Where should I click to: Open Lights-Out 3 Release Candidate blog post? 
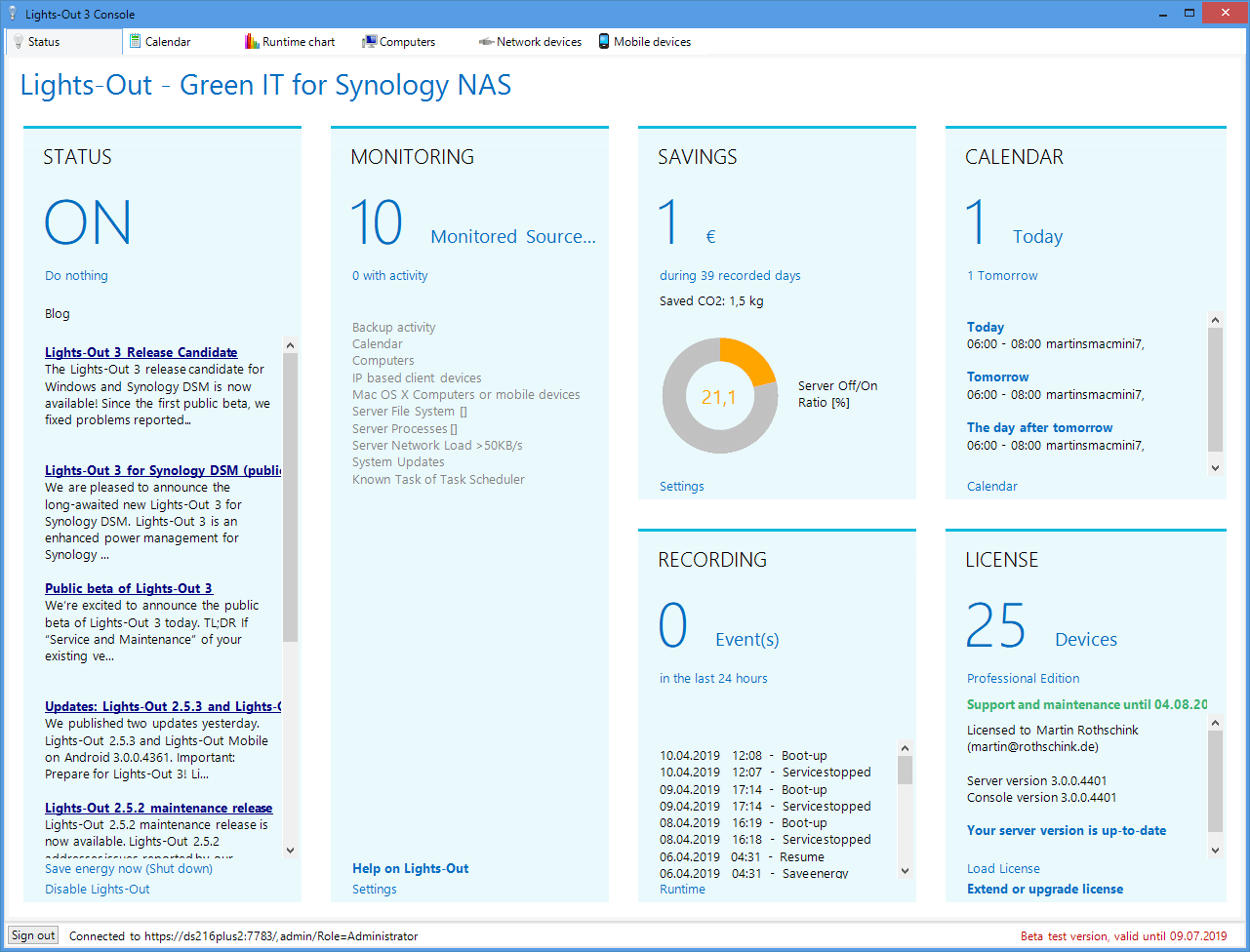(141, 352)
